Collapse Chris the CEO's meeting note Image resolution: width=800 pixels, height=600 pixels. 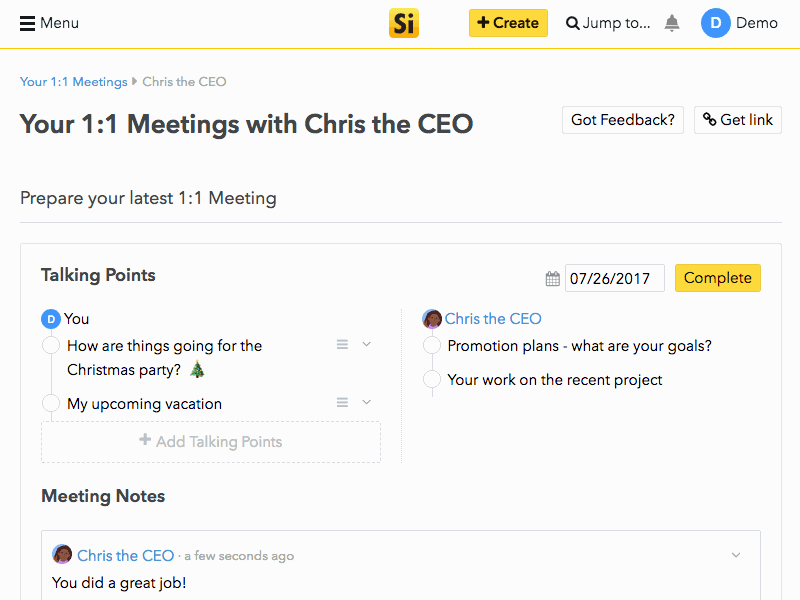click(736, 555)
